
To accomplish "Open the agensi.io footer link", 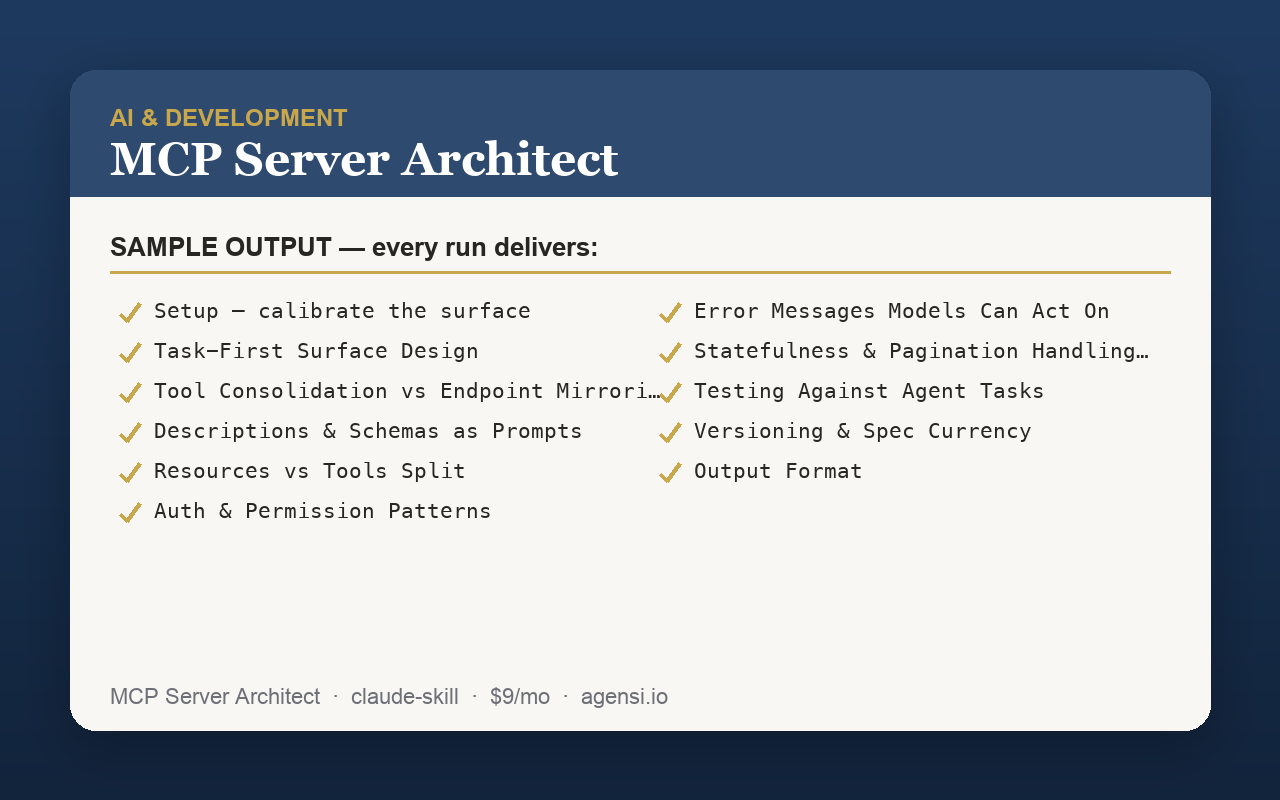I will click(x=624, y=696).
